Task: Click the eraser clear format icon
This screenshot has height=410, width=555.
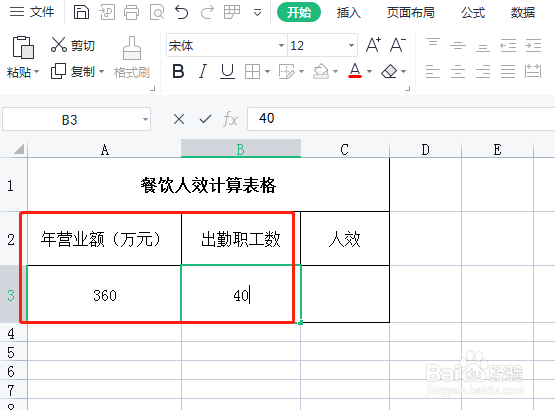Action: tap(389, 72)
